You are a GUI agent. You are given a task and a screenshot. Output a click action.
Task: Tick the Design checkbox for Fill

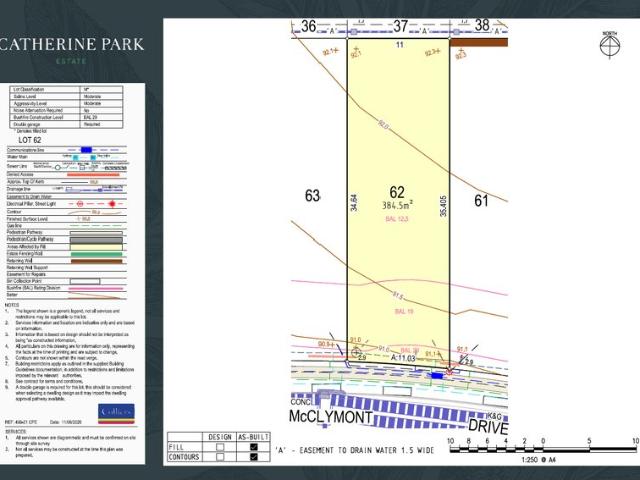click(x=220, y=447)
